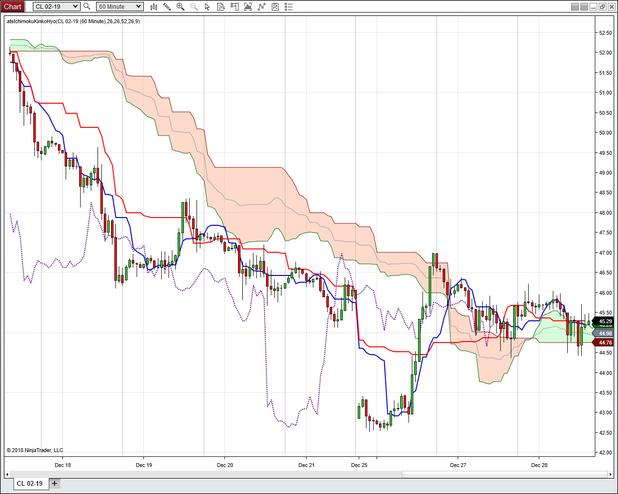The height and width of the screenshot is (494, 618).
Task: Add a new tab with plus button
Action: pyautogui.click(x=55, y=484)
